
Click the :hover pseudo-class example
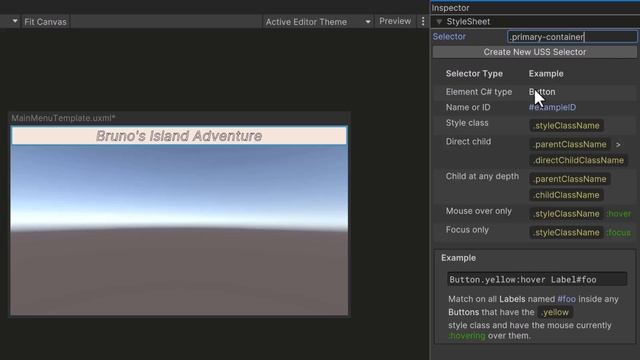click(x=619, y=214)
